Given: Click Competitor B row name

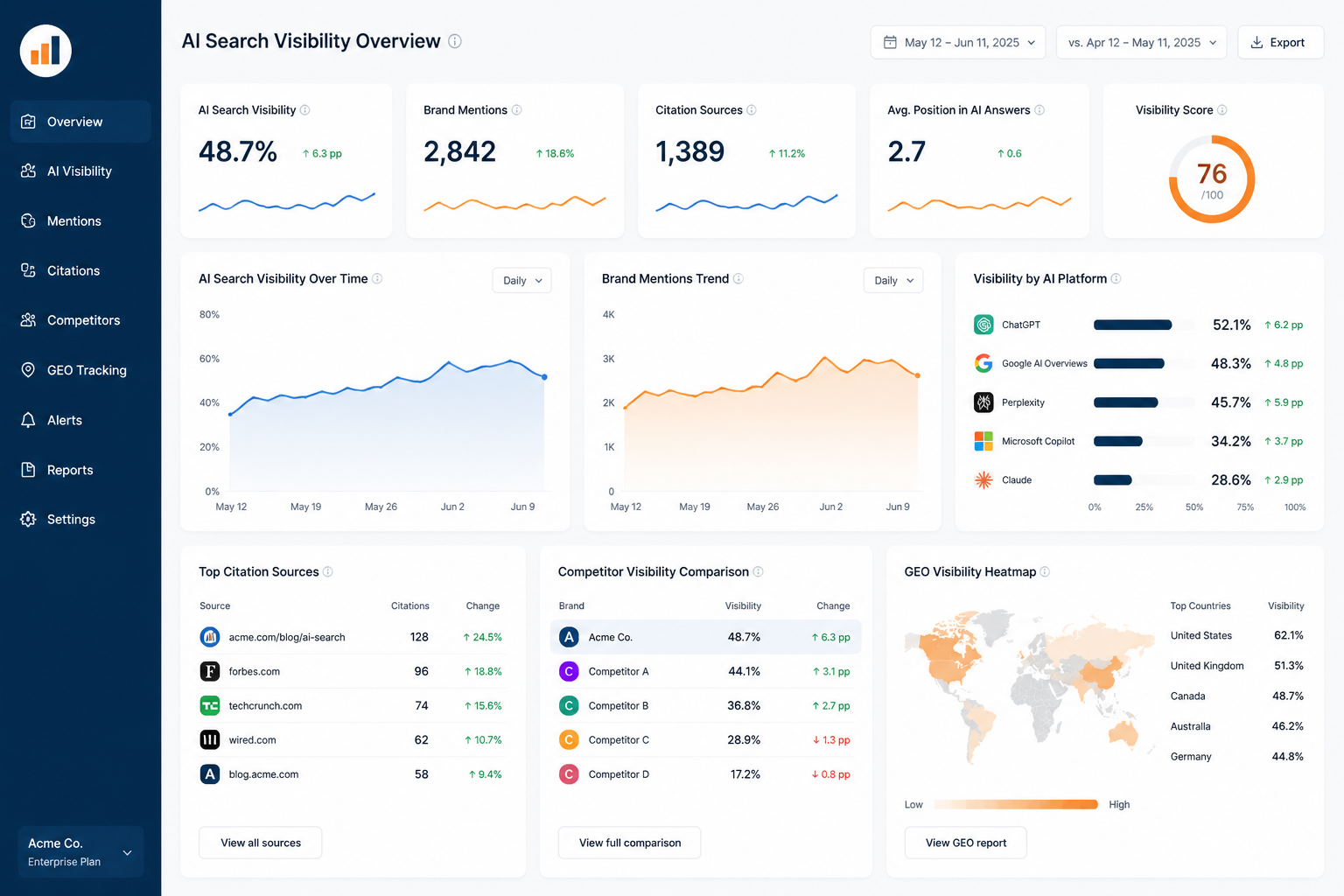Looking at the screenshot, I should coord(619,706).
